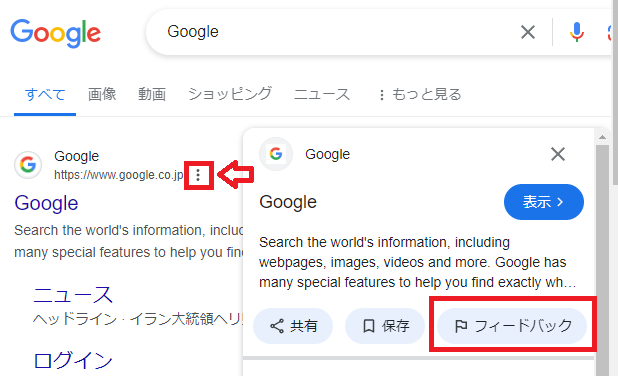Select the すべて tab
This screenshot has height=376, width=618.
45,95
